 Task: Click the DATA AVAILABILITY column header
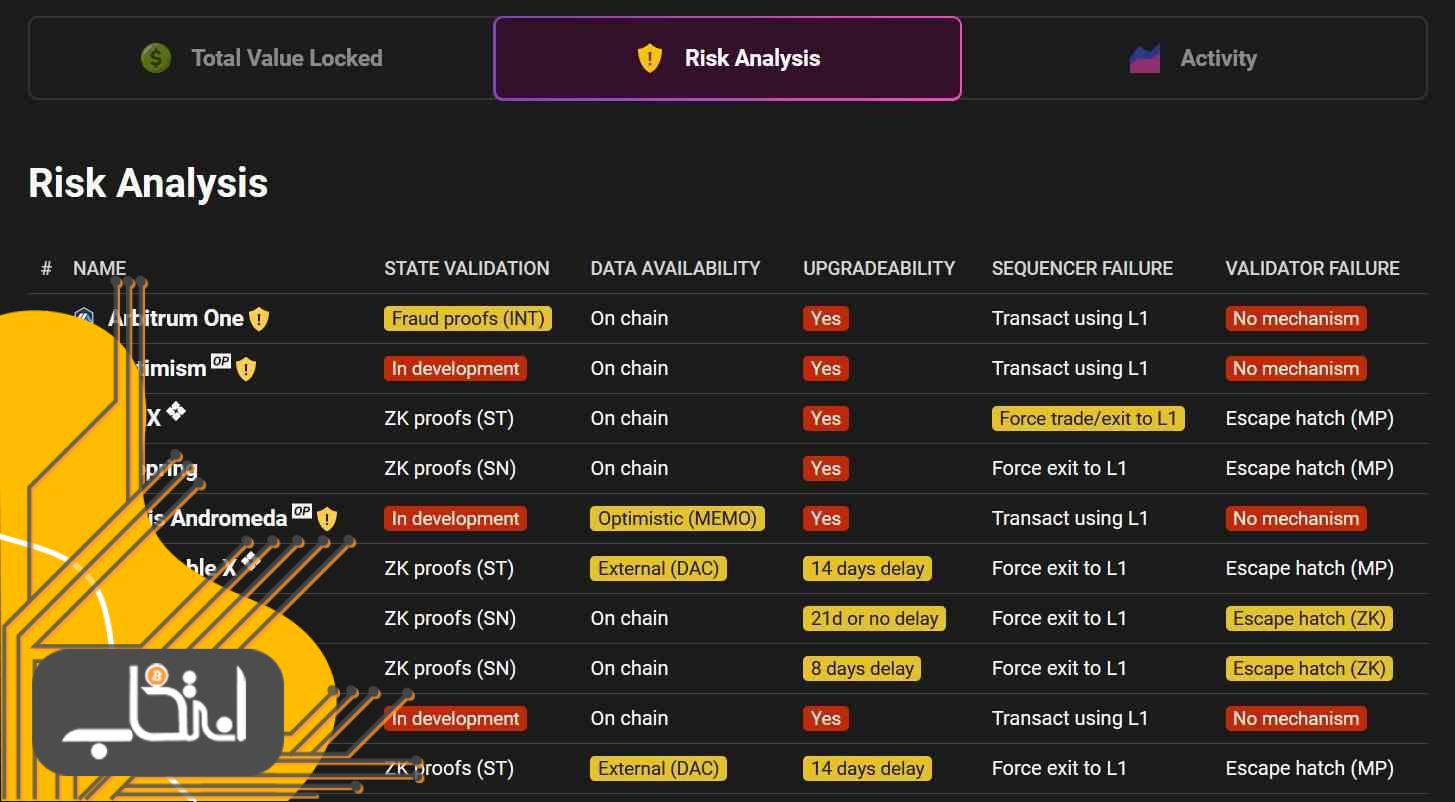tap(676, 268)
